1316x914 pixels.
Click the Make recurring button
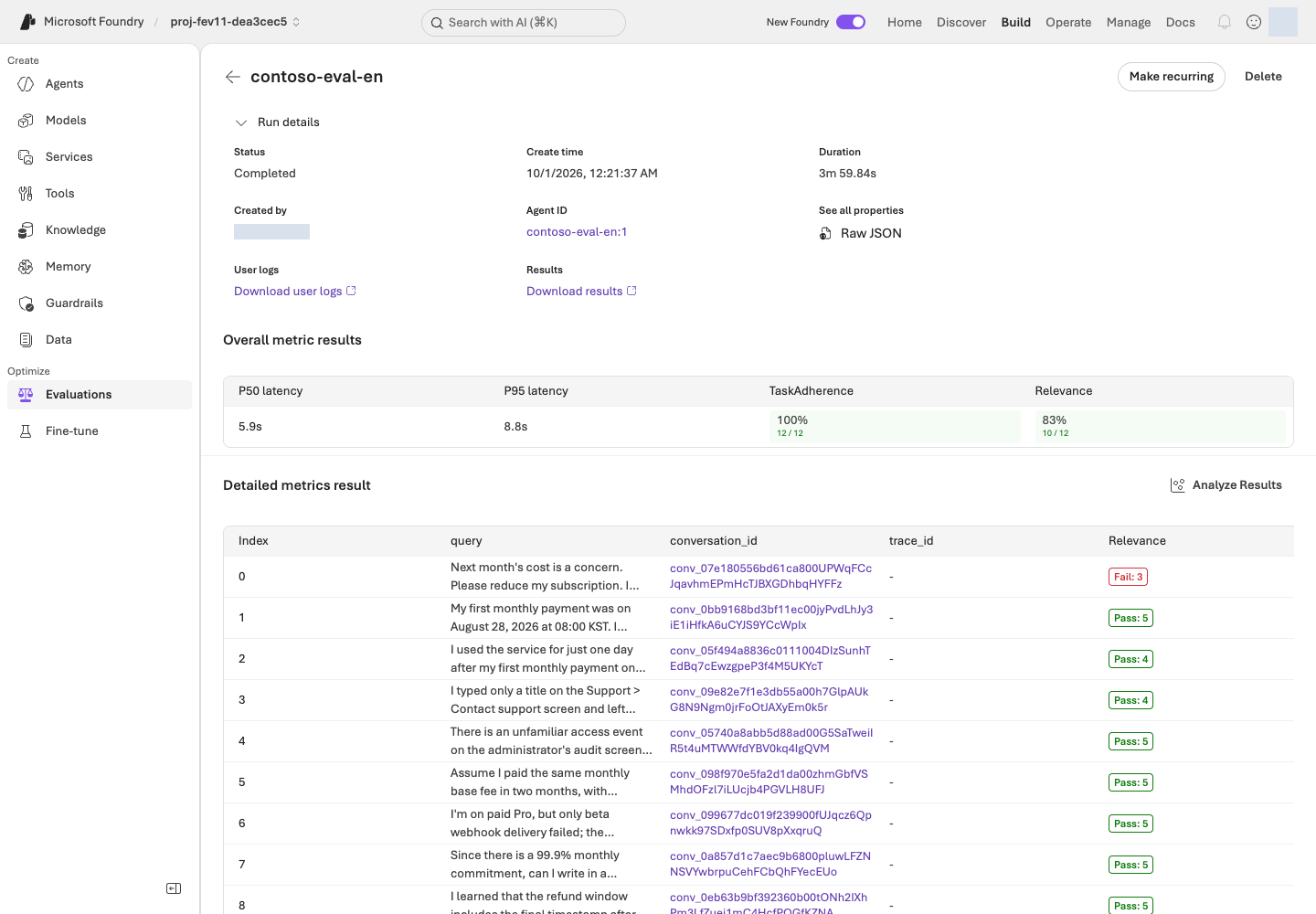click(1172, 77)
